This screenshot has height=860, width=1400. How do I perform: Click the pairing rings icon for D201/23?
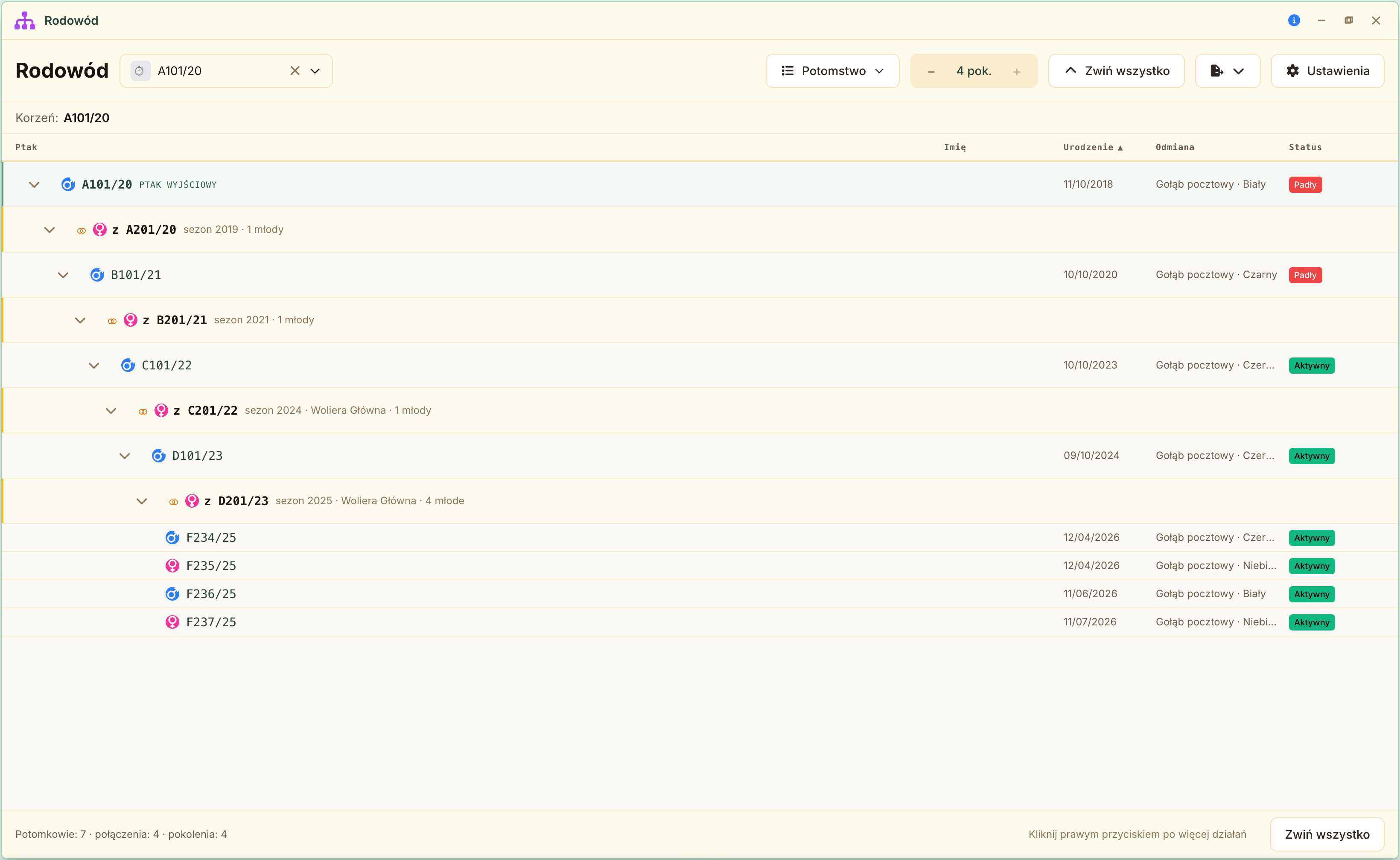point(174,502)
